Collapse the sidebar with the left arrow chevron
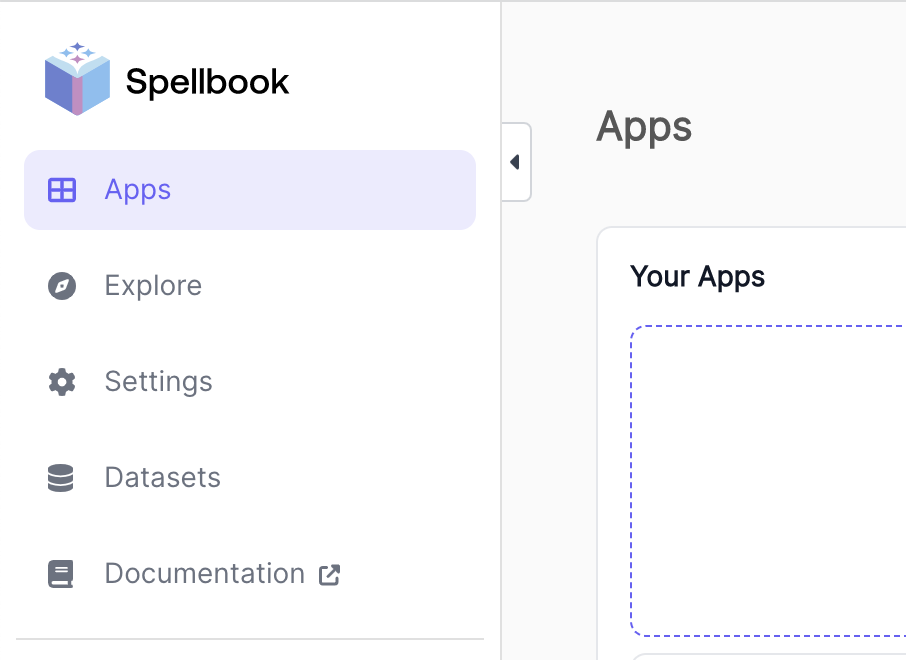This screenshot has height=660, width=906. (x=515, y=161)
